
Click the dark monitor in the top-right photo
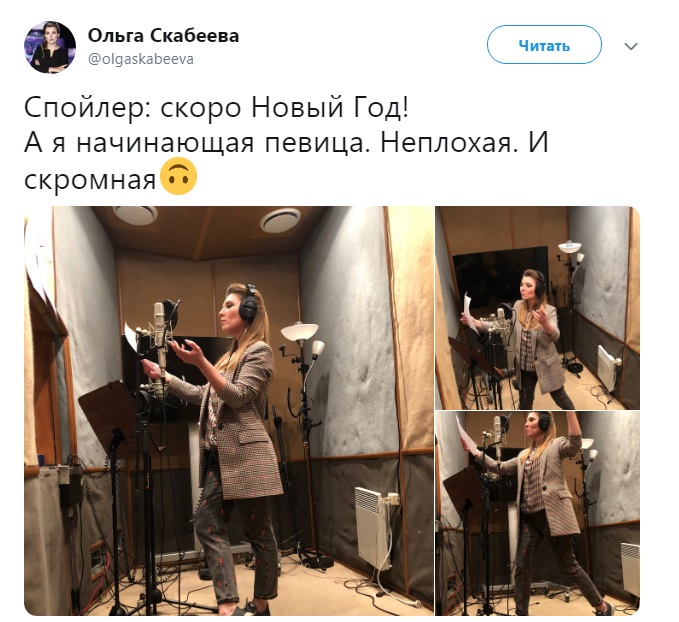(498, 277)
